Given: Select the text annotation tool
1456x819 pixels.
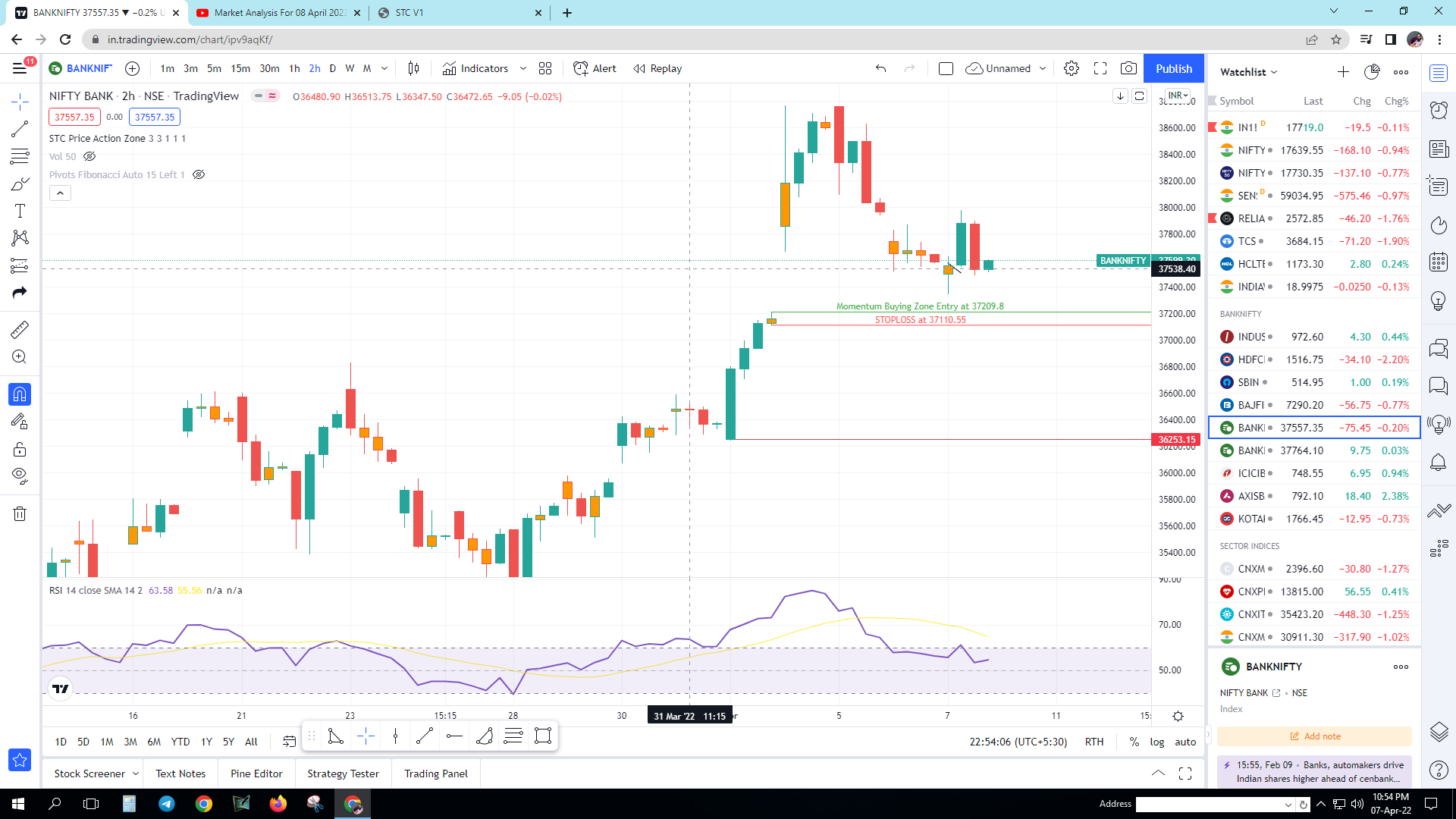Looking at the screenshot, I should coord(20,211).
